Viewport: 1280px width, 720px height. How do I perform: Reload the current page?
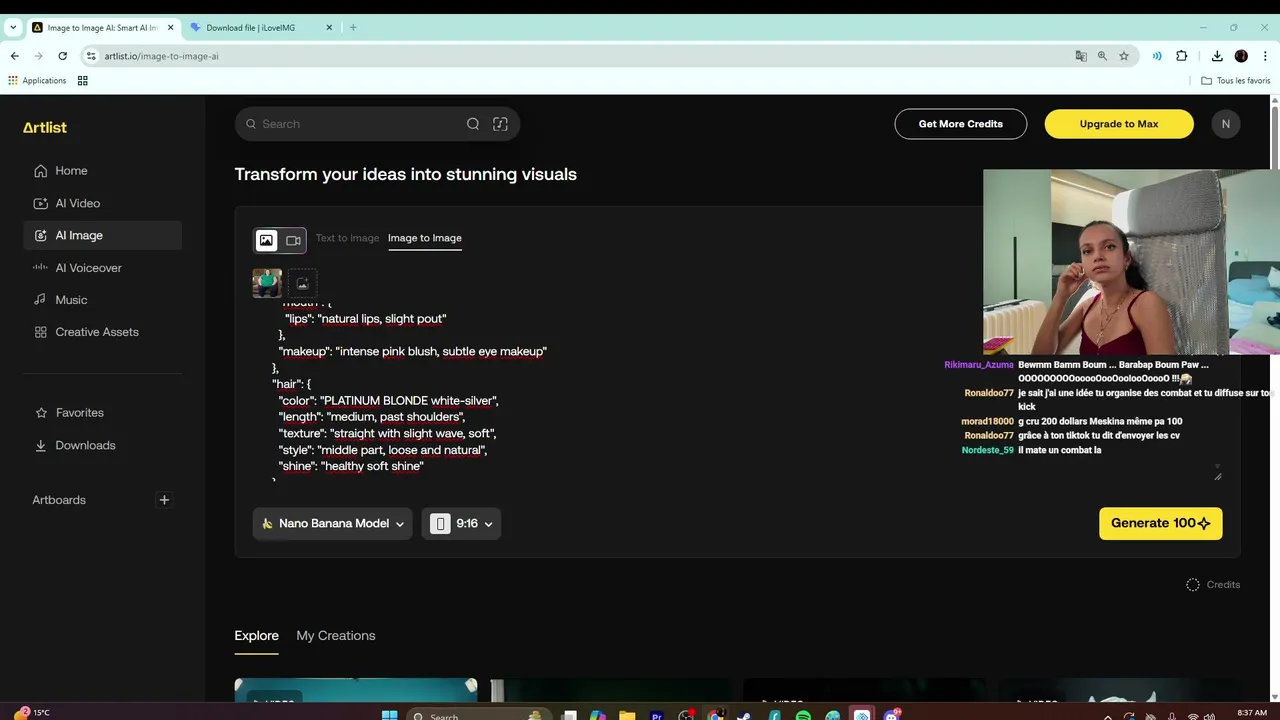tap(62, 56)
